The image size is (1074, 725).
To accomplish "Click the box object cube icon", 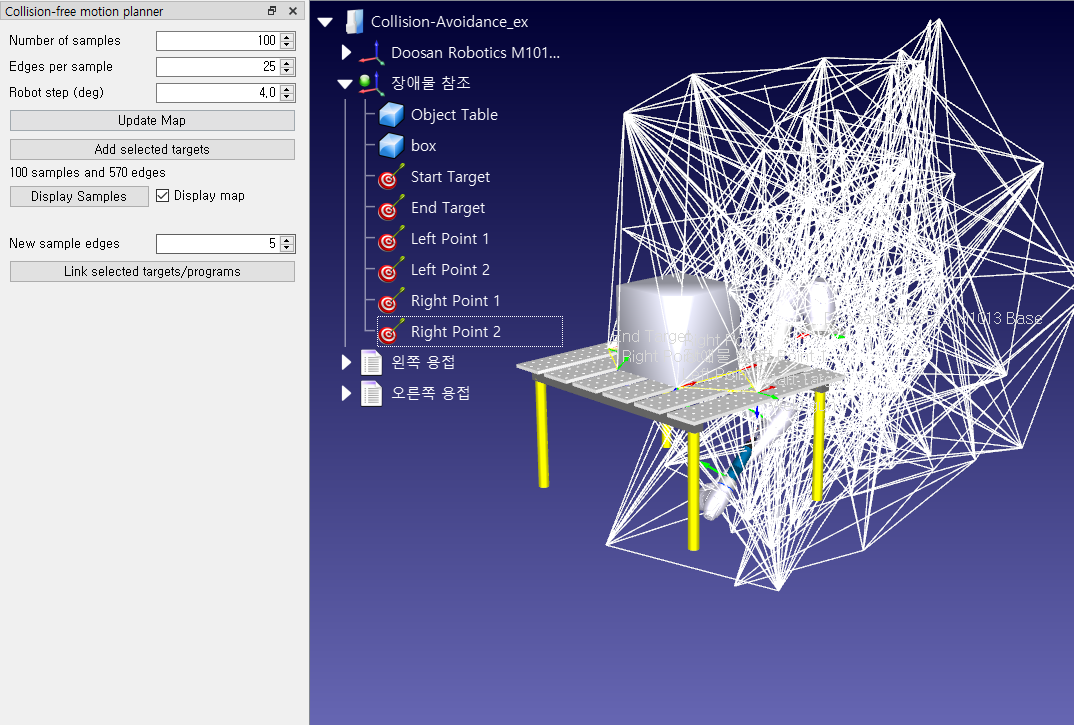I will (x=391, y=146).
